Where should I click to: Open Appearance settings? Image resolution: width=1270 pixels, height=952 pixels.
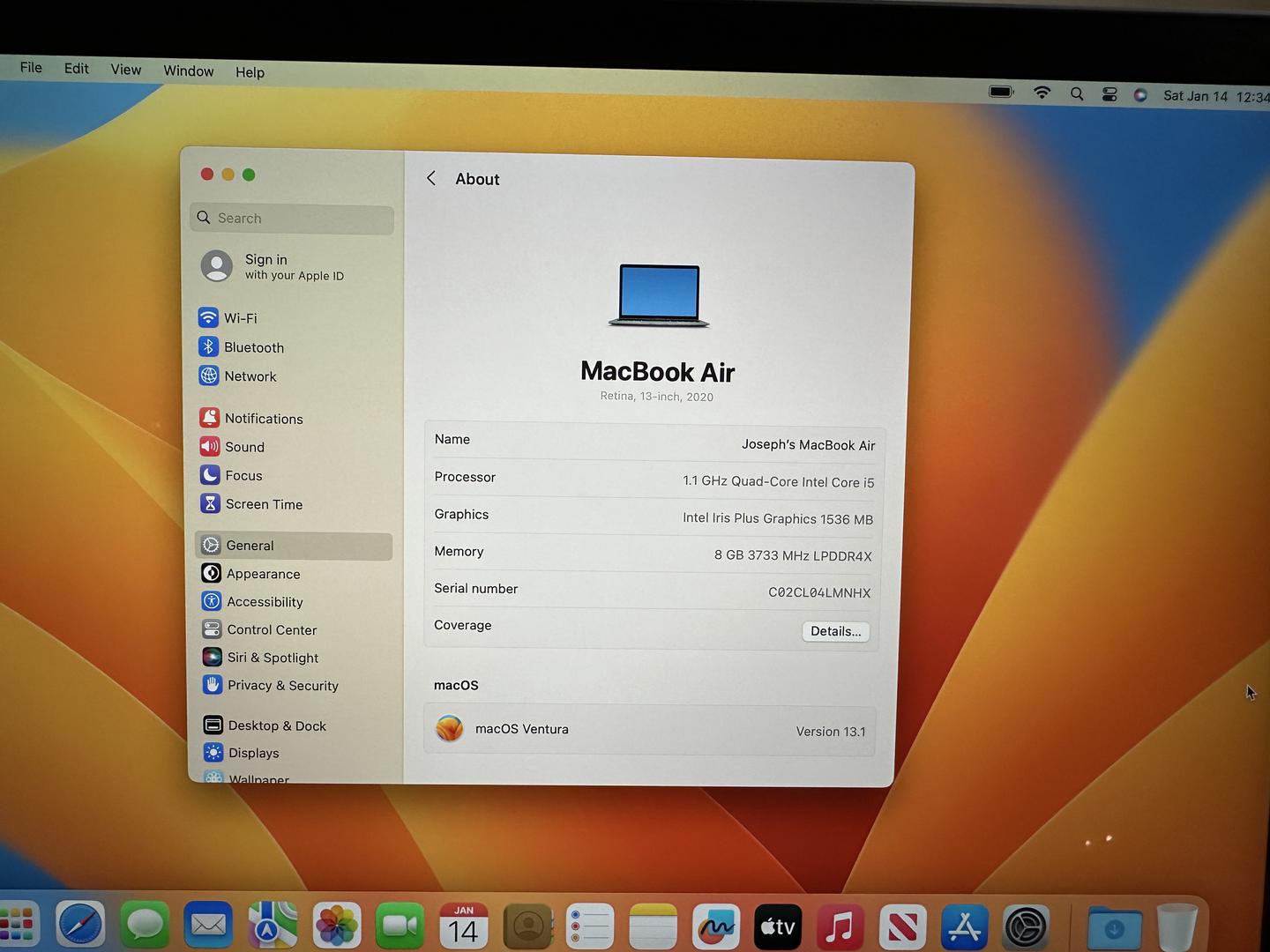point(251,574)
